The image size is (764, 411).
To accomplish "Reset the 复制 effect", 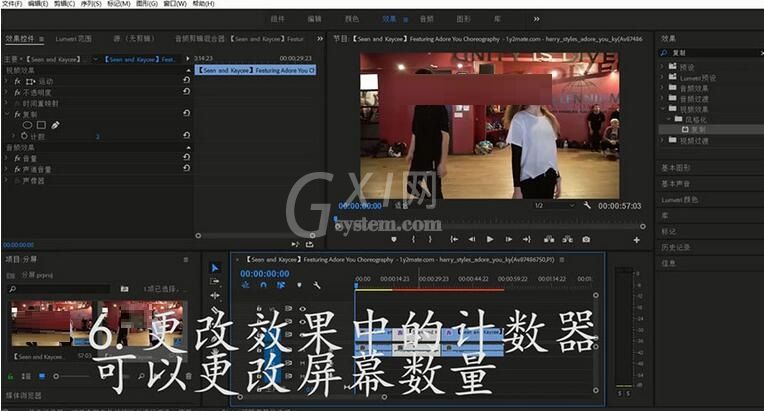I will (186, 113).
